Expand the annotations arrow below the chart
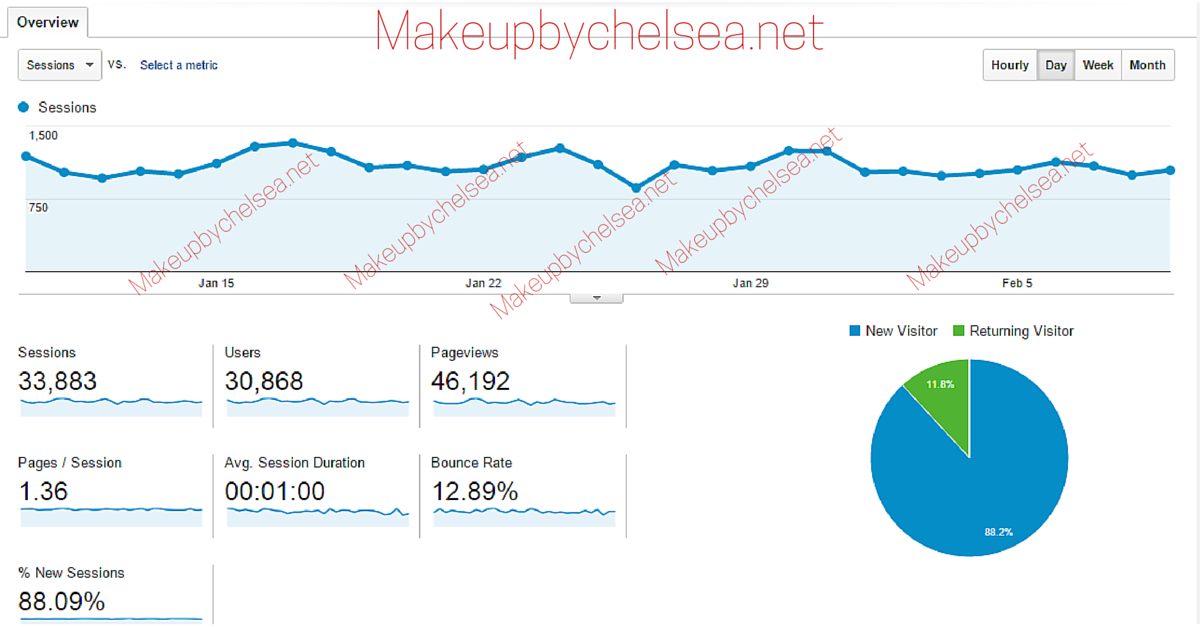Image resolution: width=1200 pixels, height=627 pixels. click(x=596, y=297)
